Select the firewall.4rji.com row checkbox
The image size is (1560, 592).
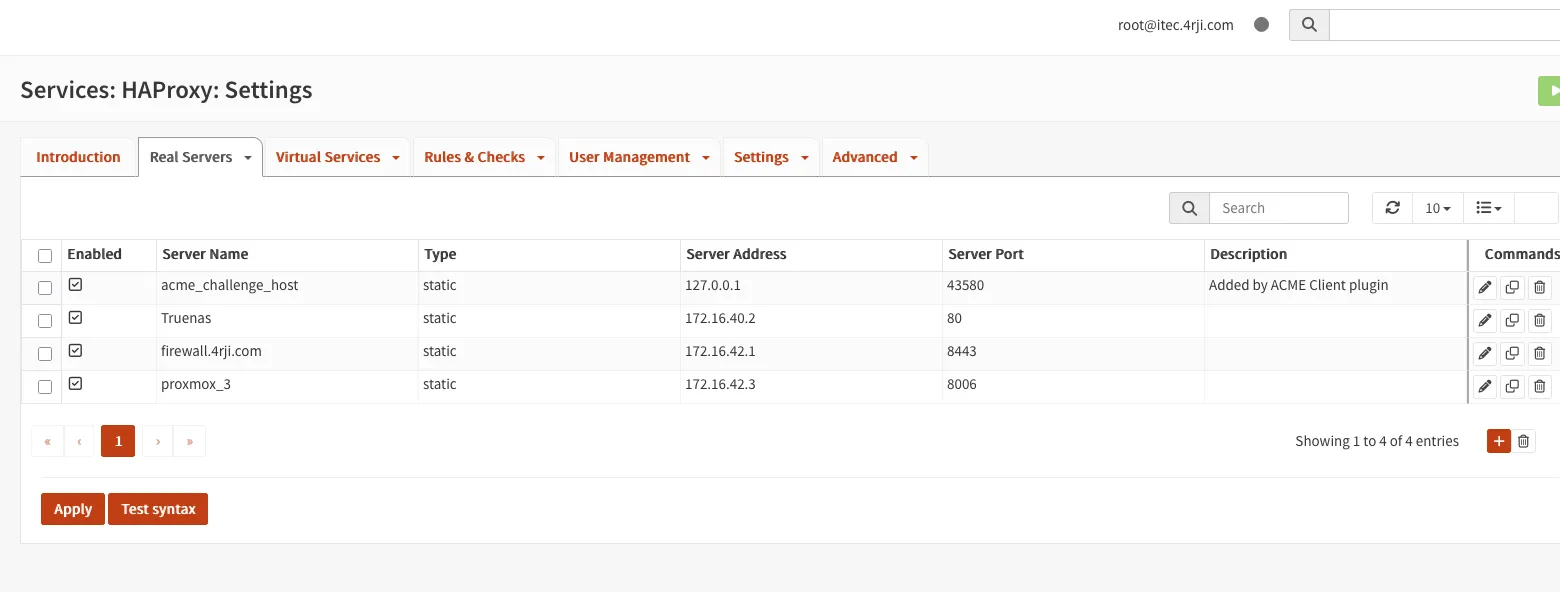point(45,354)
